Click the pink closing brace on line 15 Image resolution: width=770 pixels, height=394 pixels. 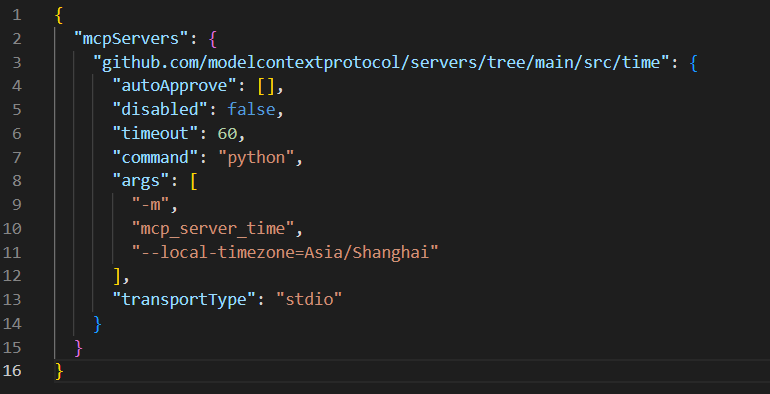(x=78, y=348)
